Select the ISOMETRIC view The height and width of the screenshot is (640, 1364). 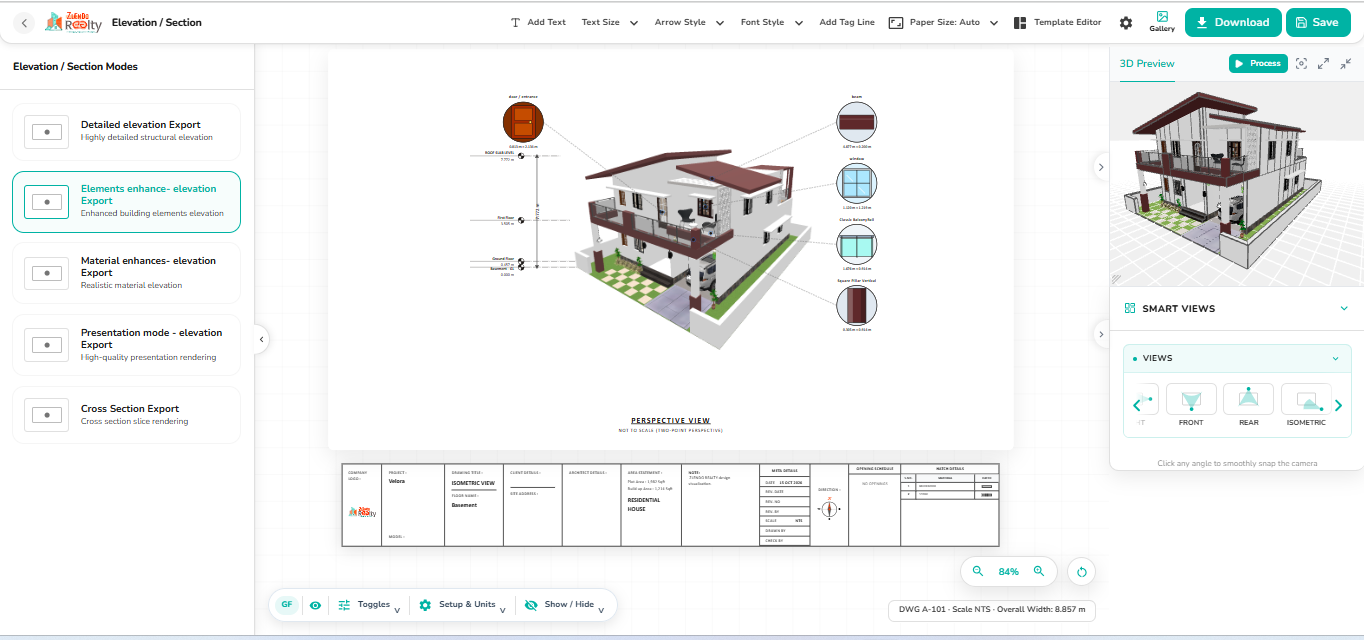(x=1306, y=405)
